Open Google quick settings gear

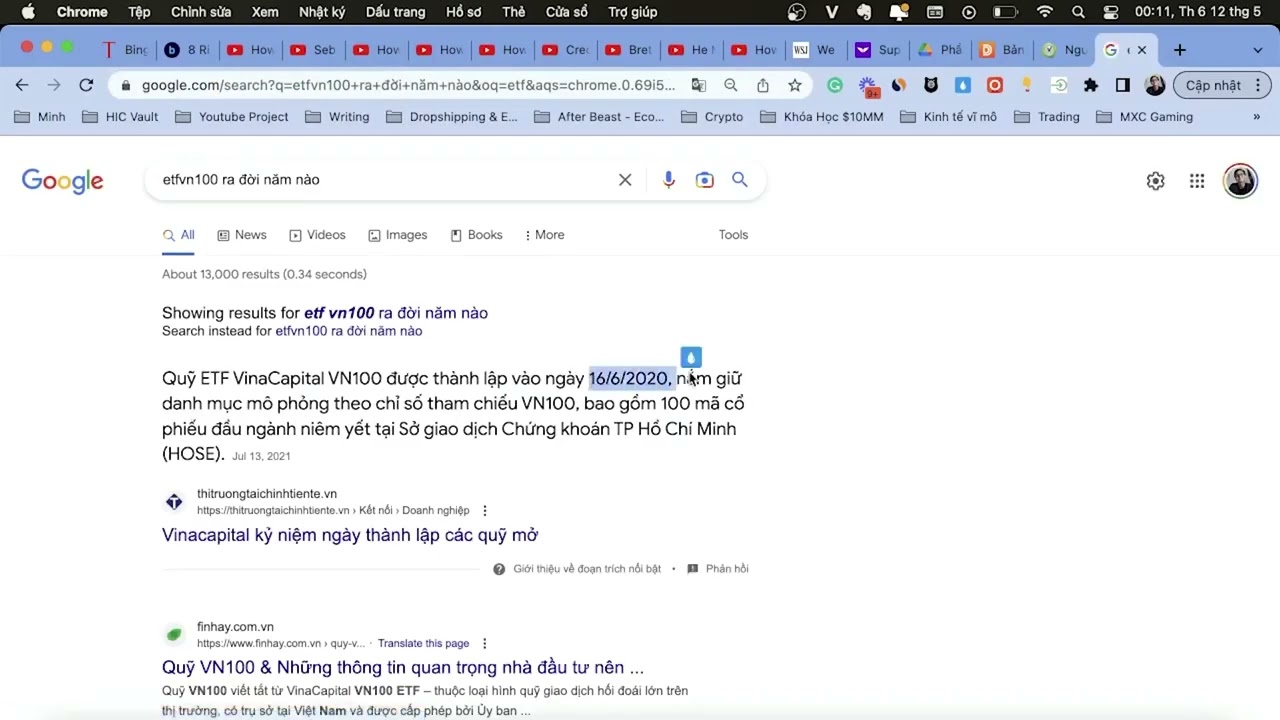click(1155, 181)
